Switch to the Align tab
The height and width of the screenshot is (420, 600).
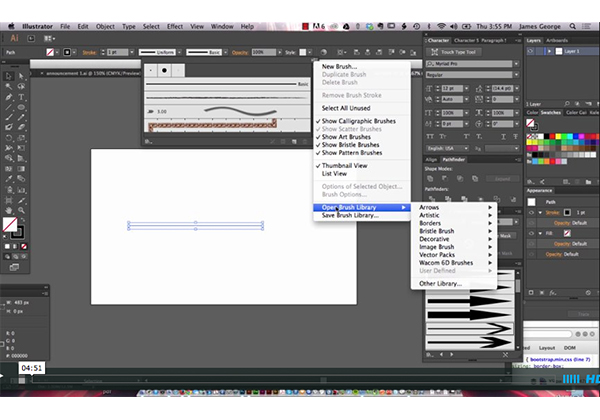click(x=431, y=160)
